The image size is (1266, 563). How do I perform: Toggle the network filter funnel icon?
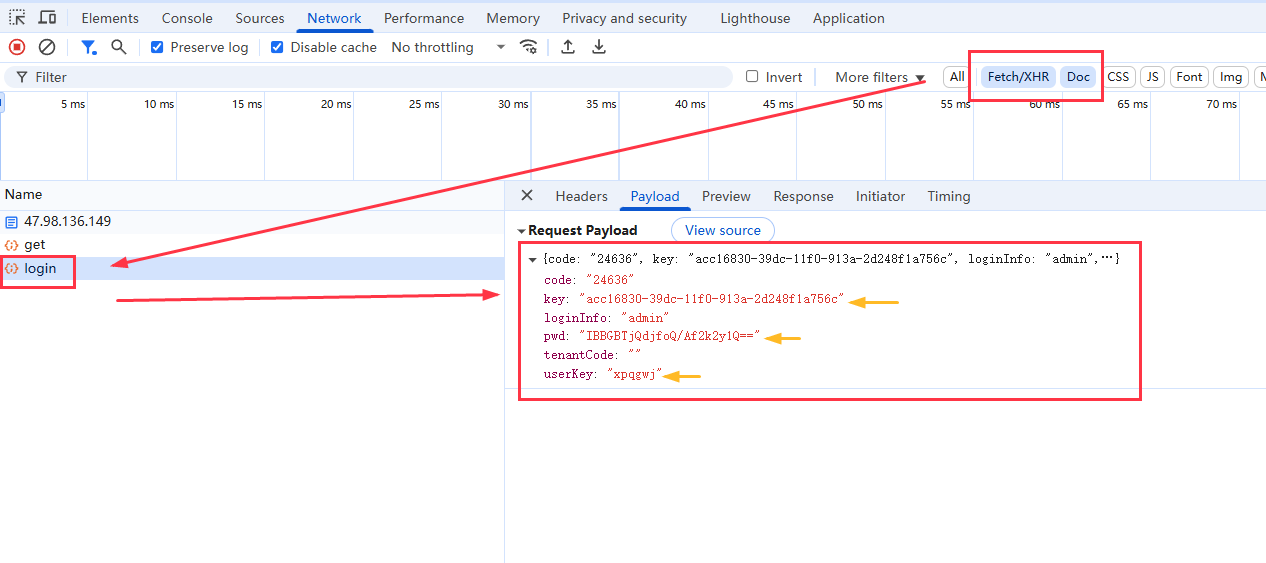pyautogui.click(x=89, y=47)
